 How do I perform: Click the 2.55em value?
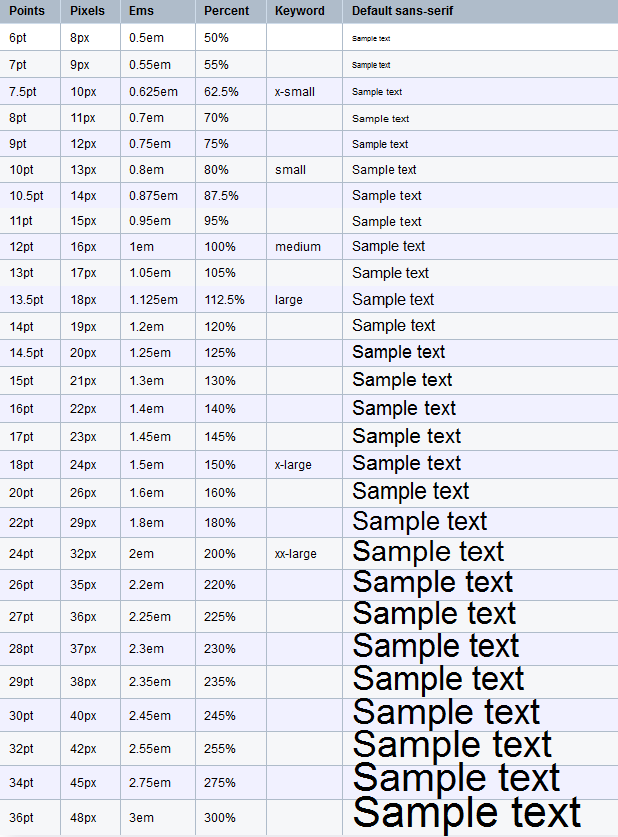click(150, 749)
